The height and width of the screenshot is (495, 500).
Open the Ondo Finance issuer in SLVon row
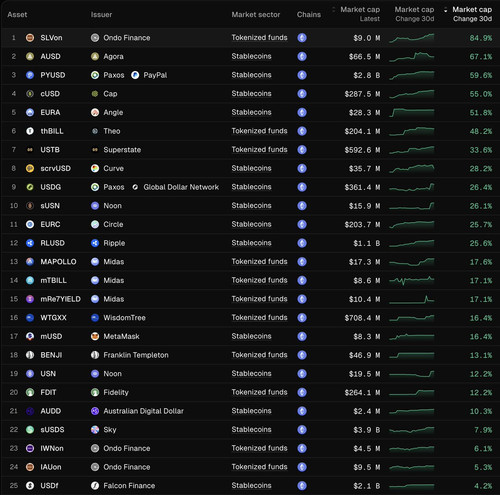tap(127, 38)
